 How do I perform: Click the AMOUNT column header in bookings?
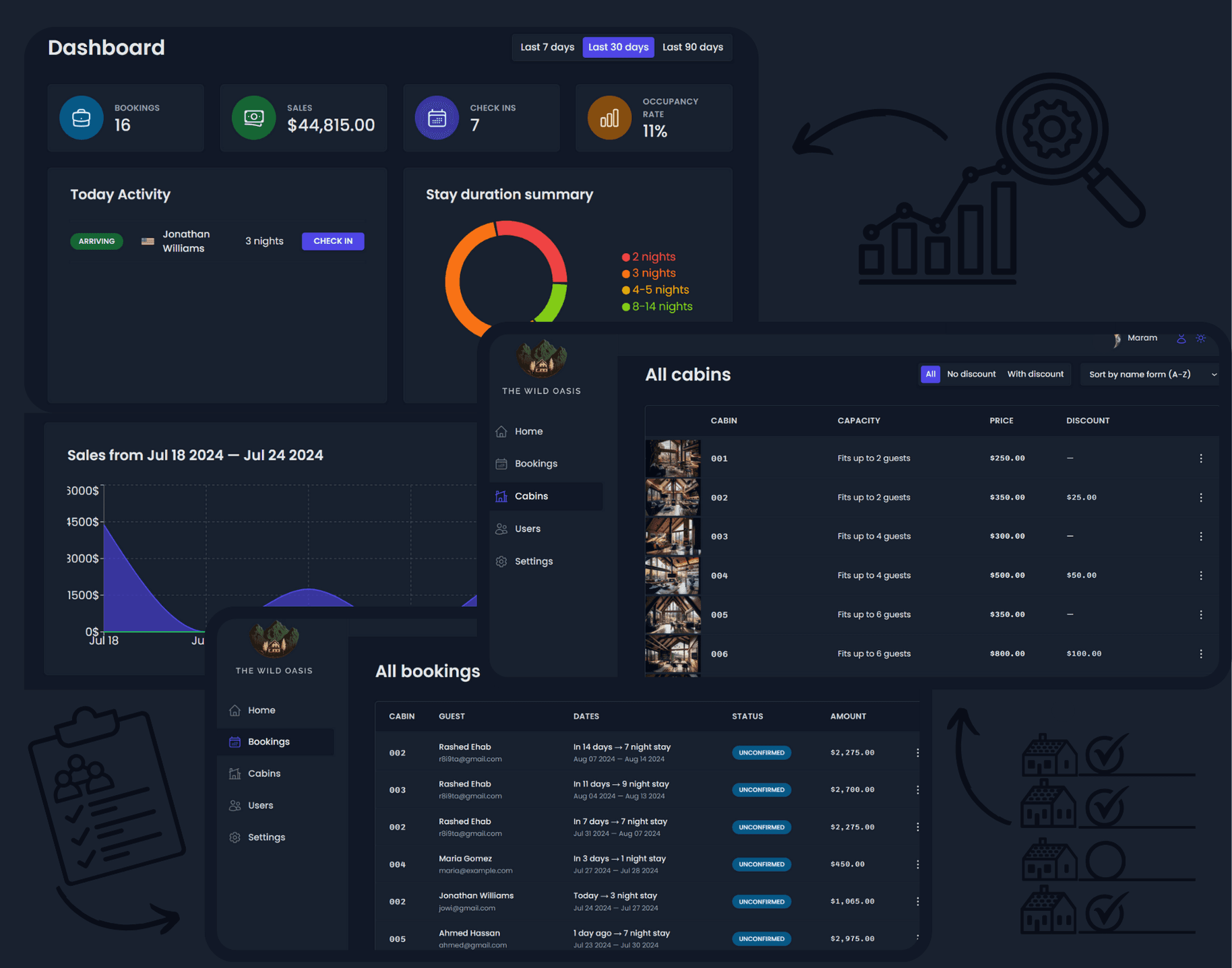click(848, 716)
